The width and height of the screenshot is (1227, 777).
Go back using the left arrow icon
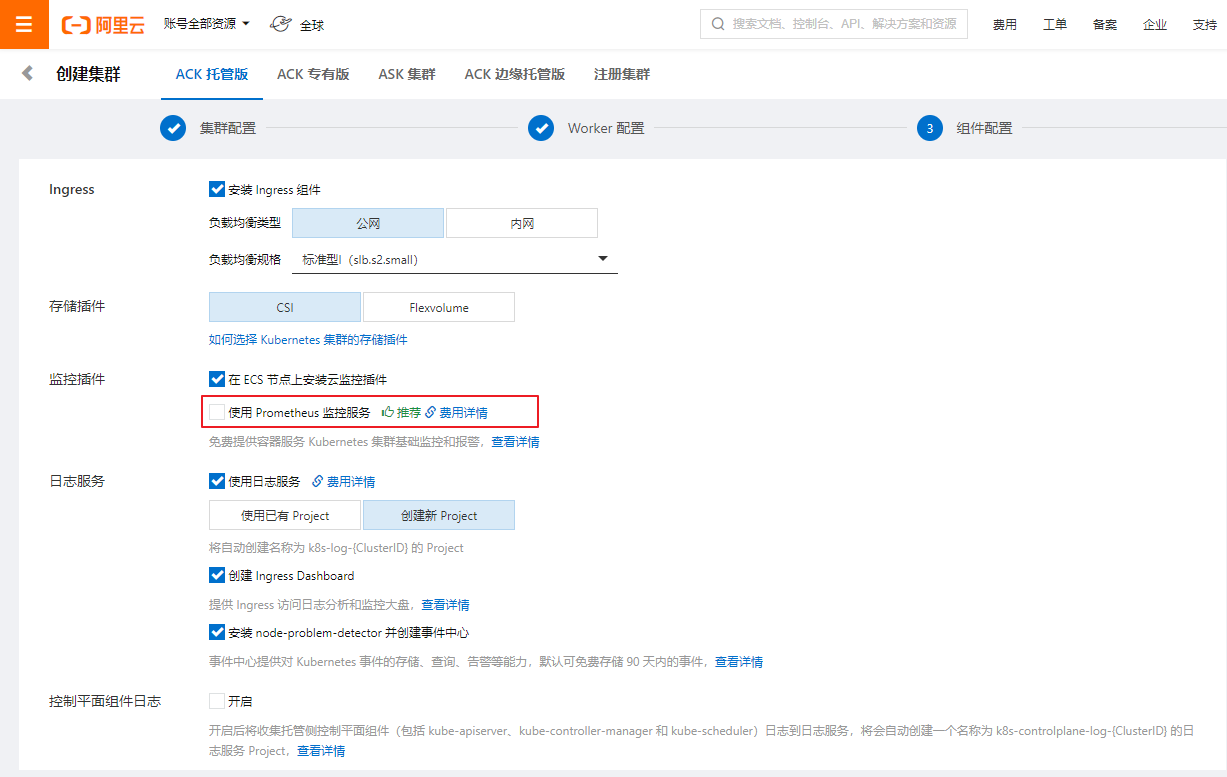pyautogui.click(x=27, y=73)
